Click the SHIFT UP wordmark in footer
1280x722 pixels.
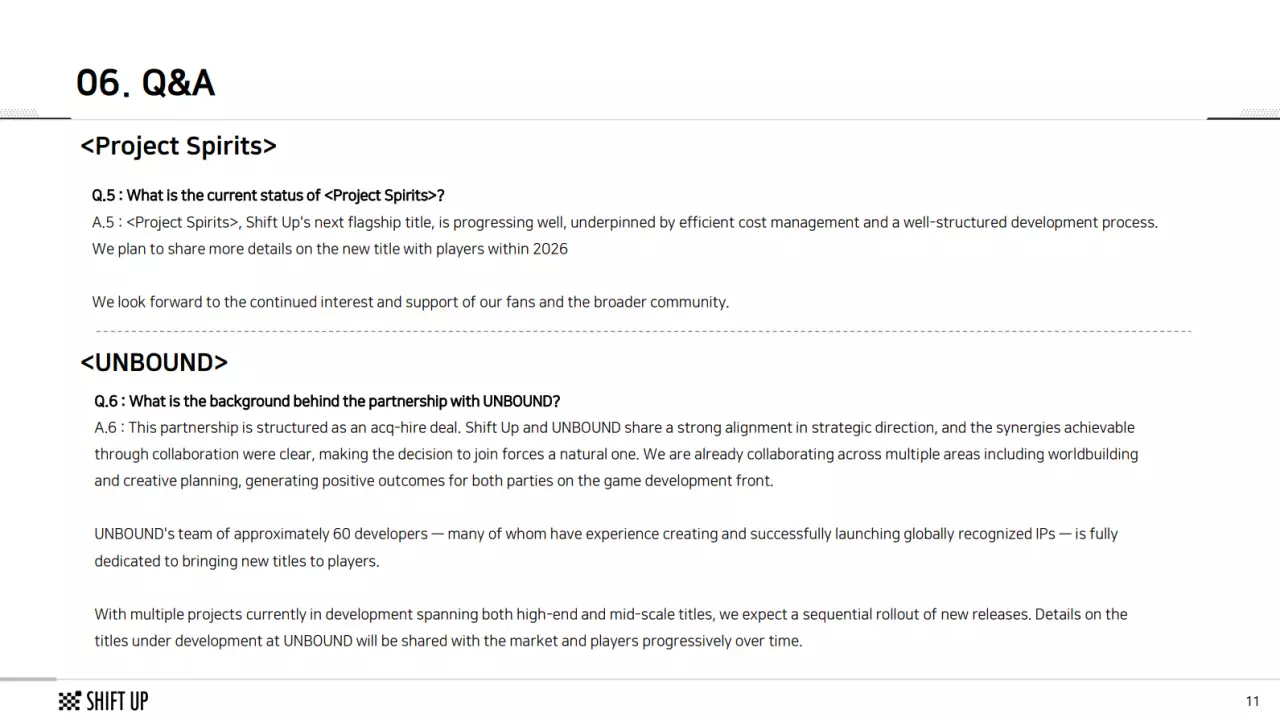[117, 701]
